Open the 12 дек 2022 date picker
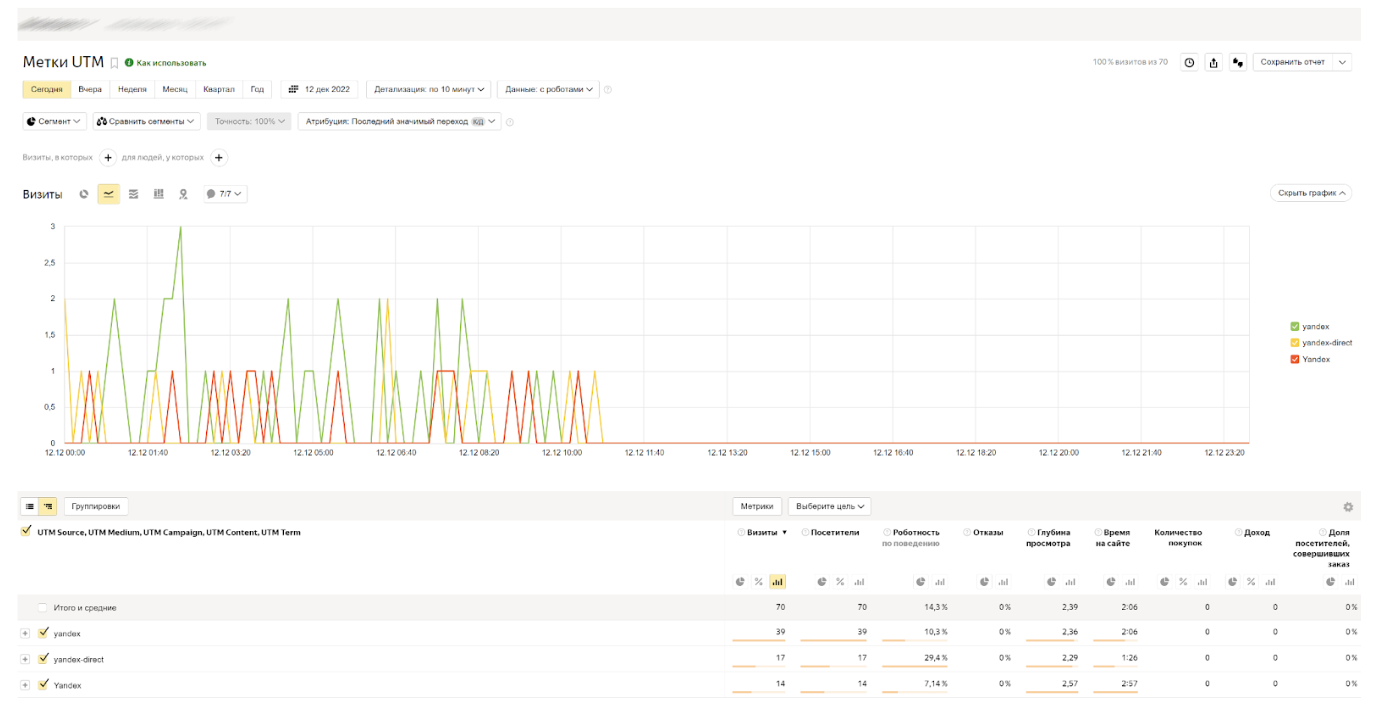The height and width of the screenshot is (722, 1379). pos(319,89)
